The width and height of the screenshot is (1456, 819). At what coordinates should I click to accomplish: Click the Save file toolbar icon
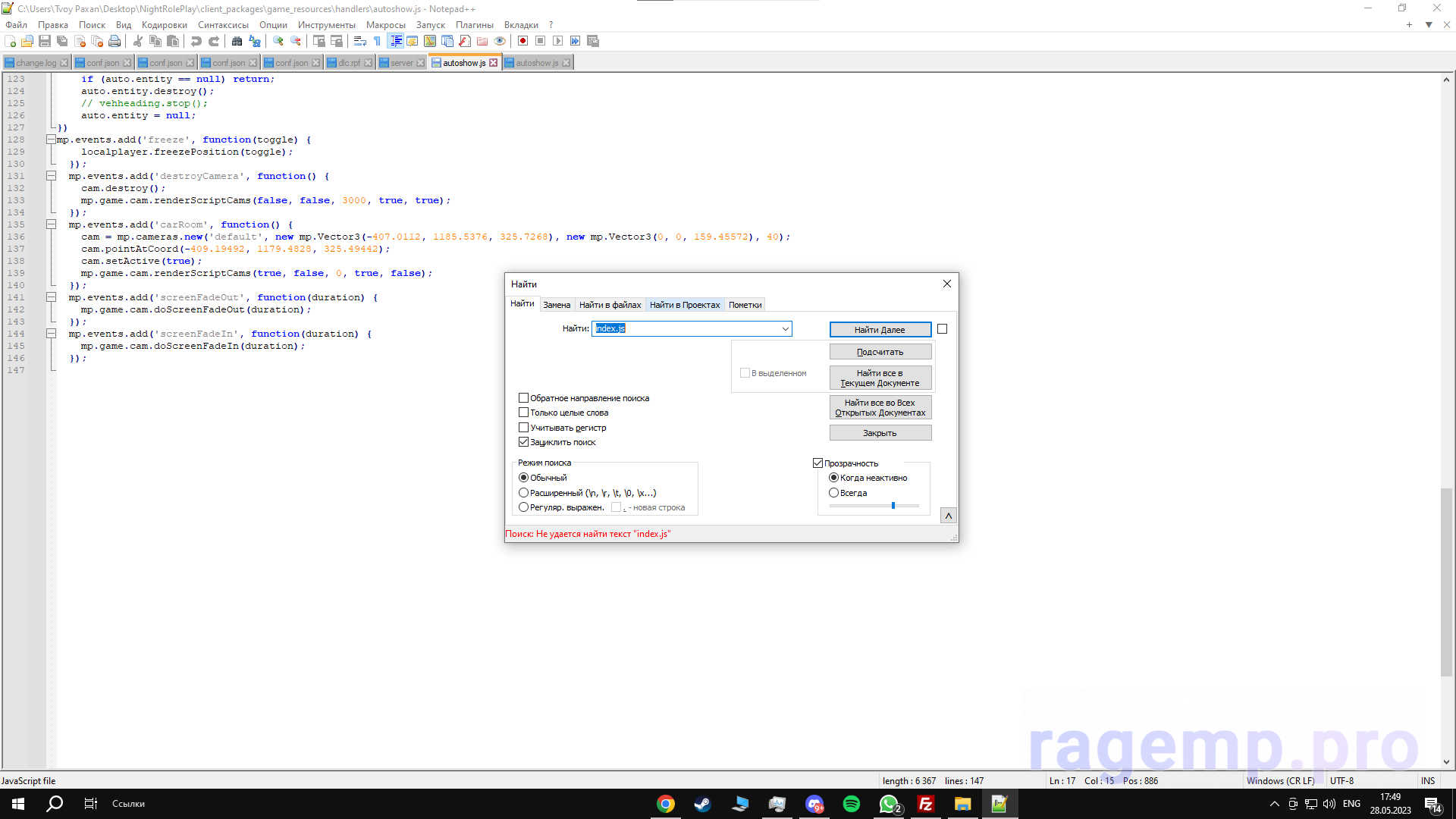[x=45, y=41]
